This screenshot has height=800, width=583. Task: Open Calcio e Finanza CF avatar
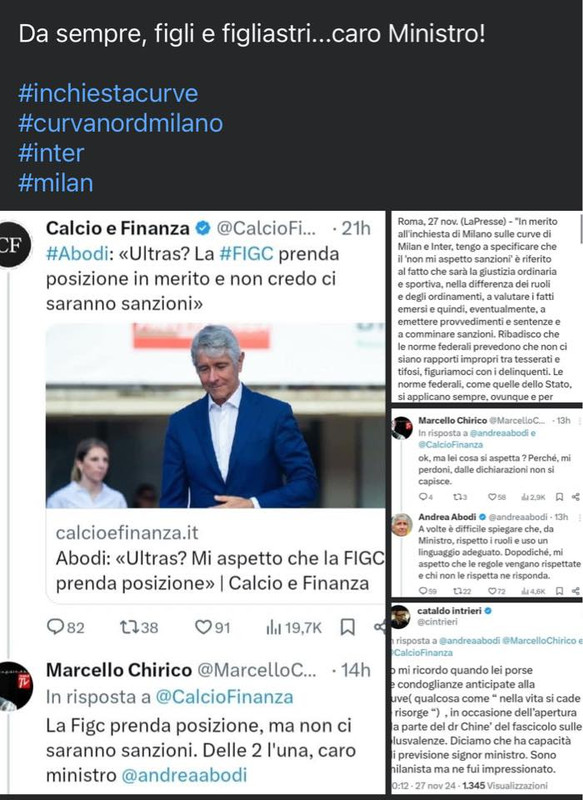coord(13,245)
